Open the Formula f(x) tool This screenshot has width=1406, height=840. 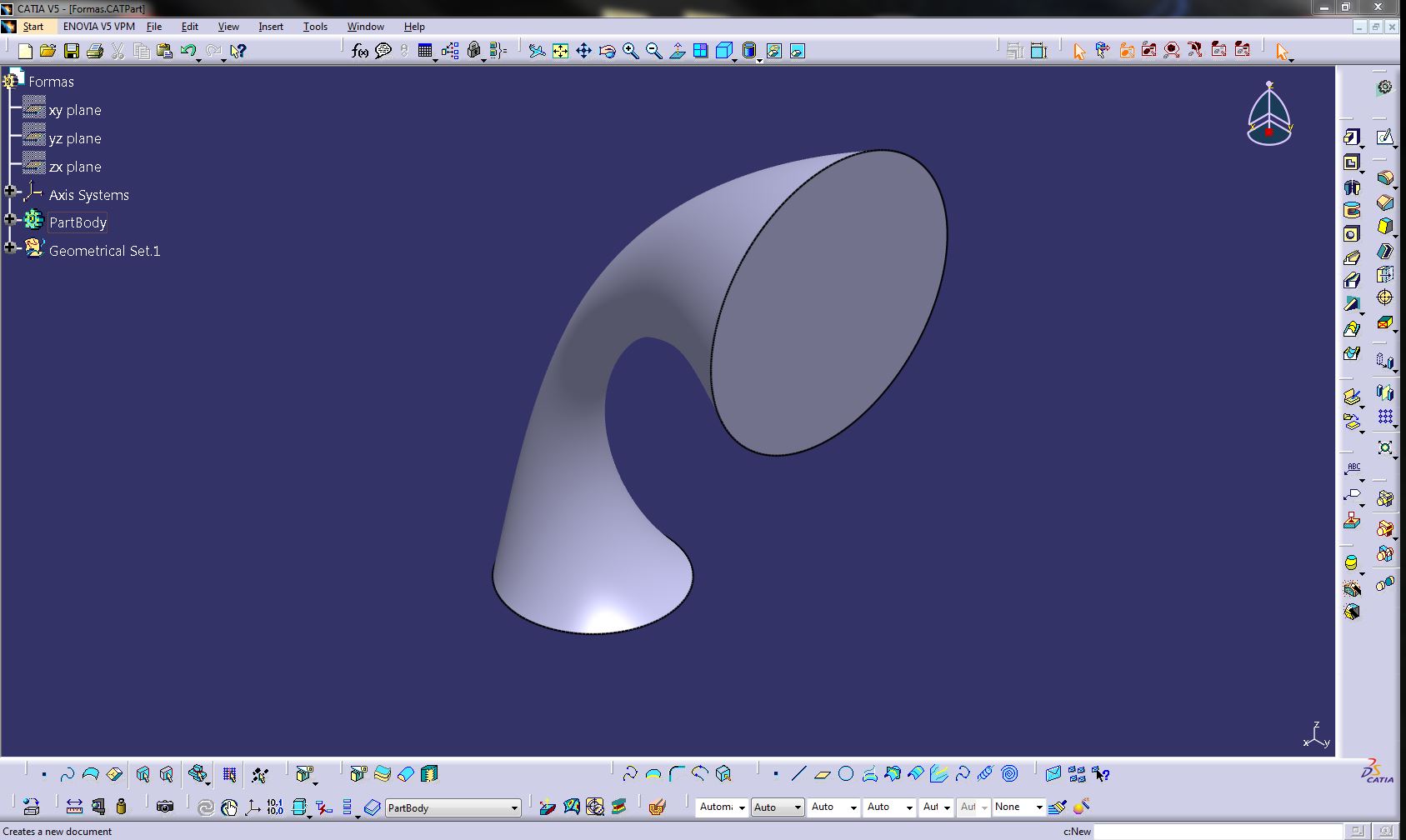click(x=359, y=52)
